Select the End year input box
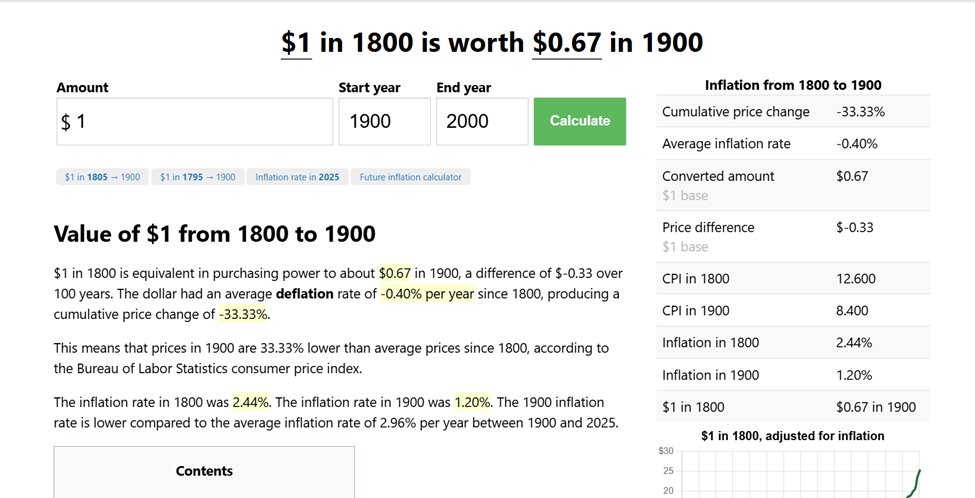 point(481,121)
